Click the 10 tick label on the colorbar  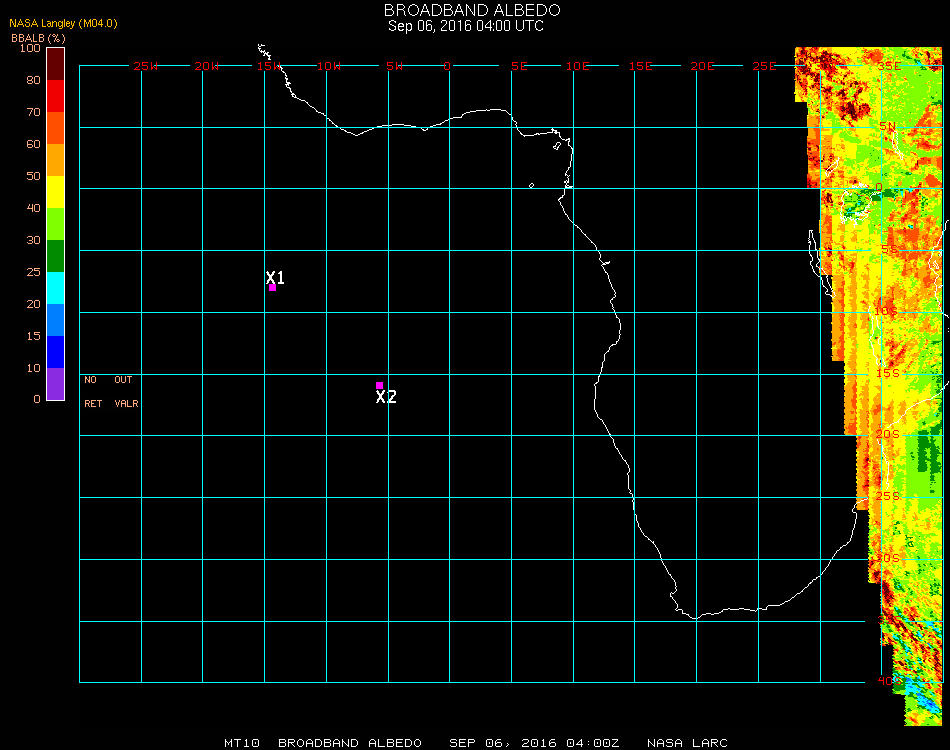point(33,368)
